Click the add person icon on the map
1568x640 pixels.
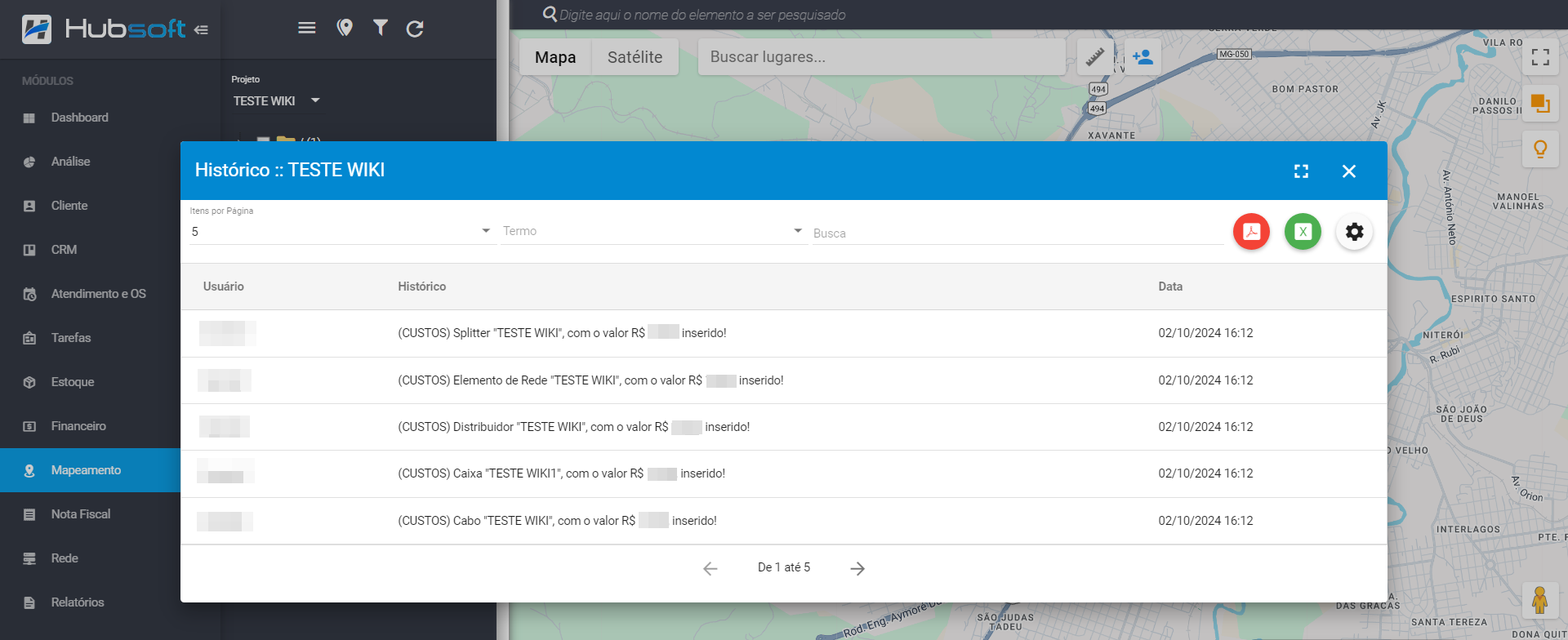pyautogui.click(x=1143, y=57)
